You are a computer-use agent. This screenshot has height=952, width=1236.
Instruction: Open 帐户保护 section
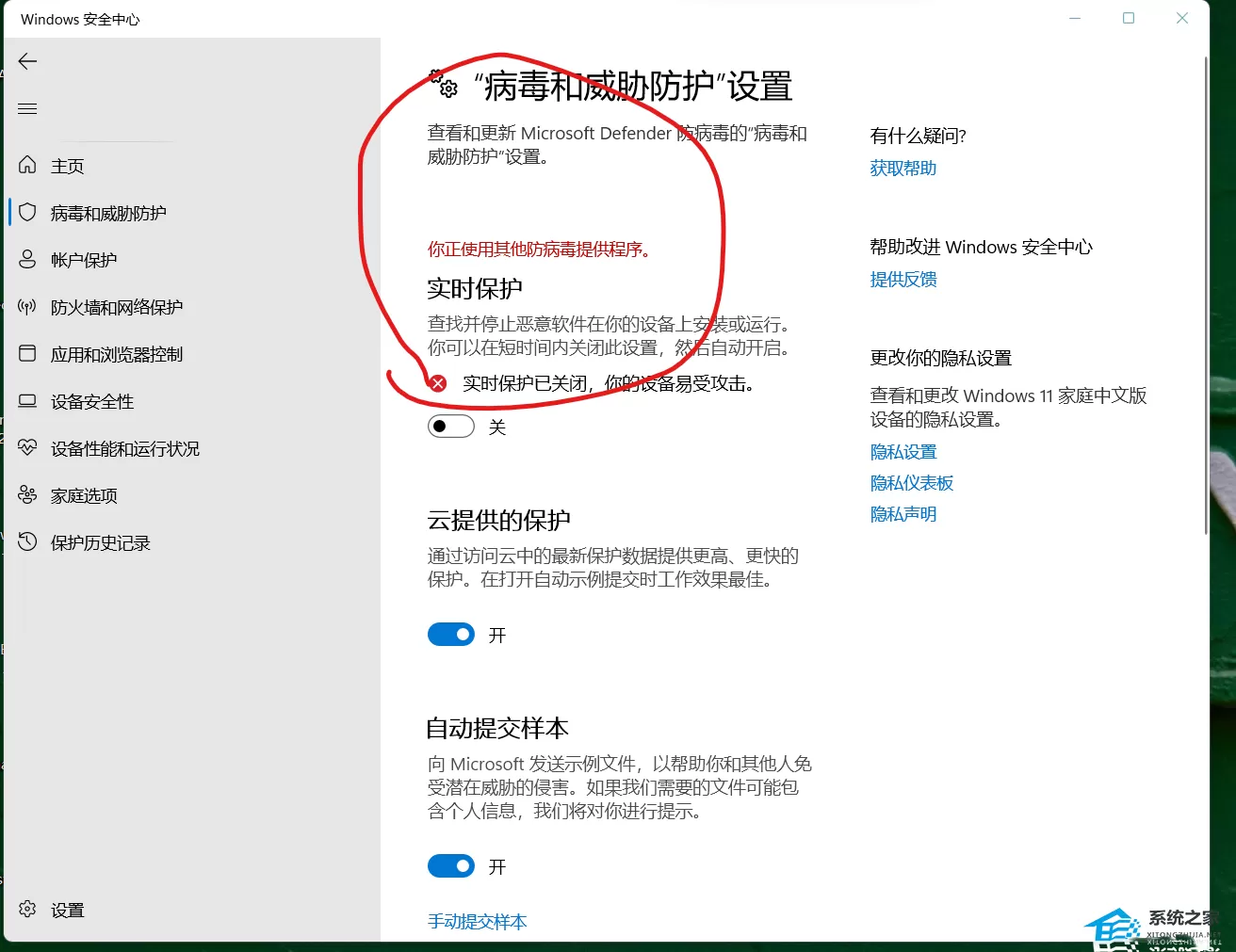click(84, 260)
